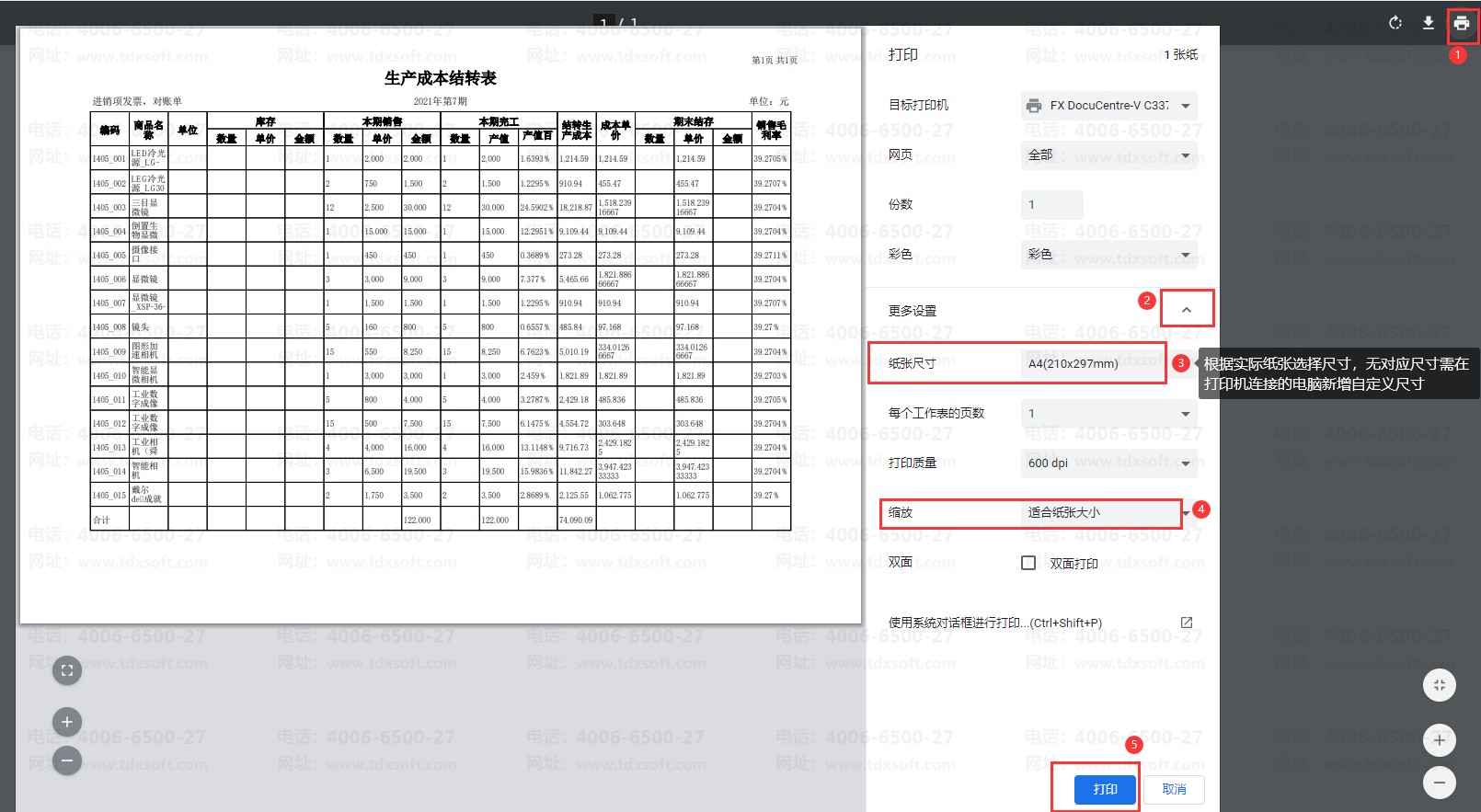Screen dimensions: 1481x812
Task: Open the 彩色 color mode dropdown
Action: click(x=1108, y=254)
